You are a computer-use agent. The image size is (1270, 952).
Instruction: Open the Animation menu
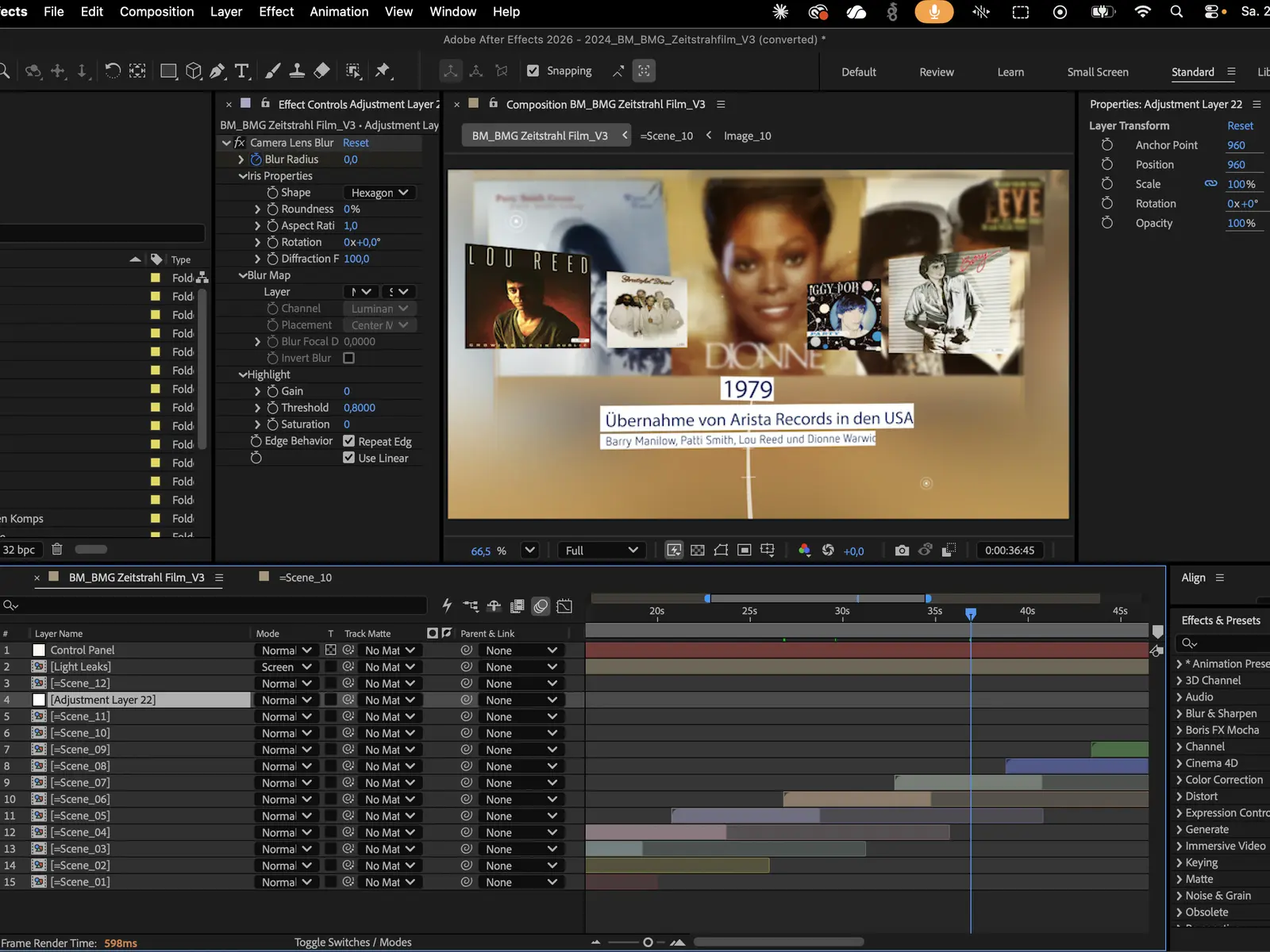pos(339,12)
